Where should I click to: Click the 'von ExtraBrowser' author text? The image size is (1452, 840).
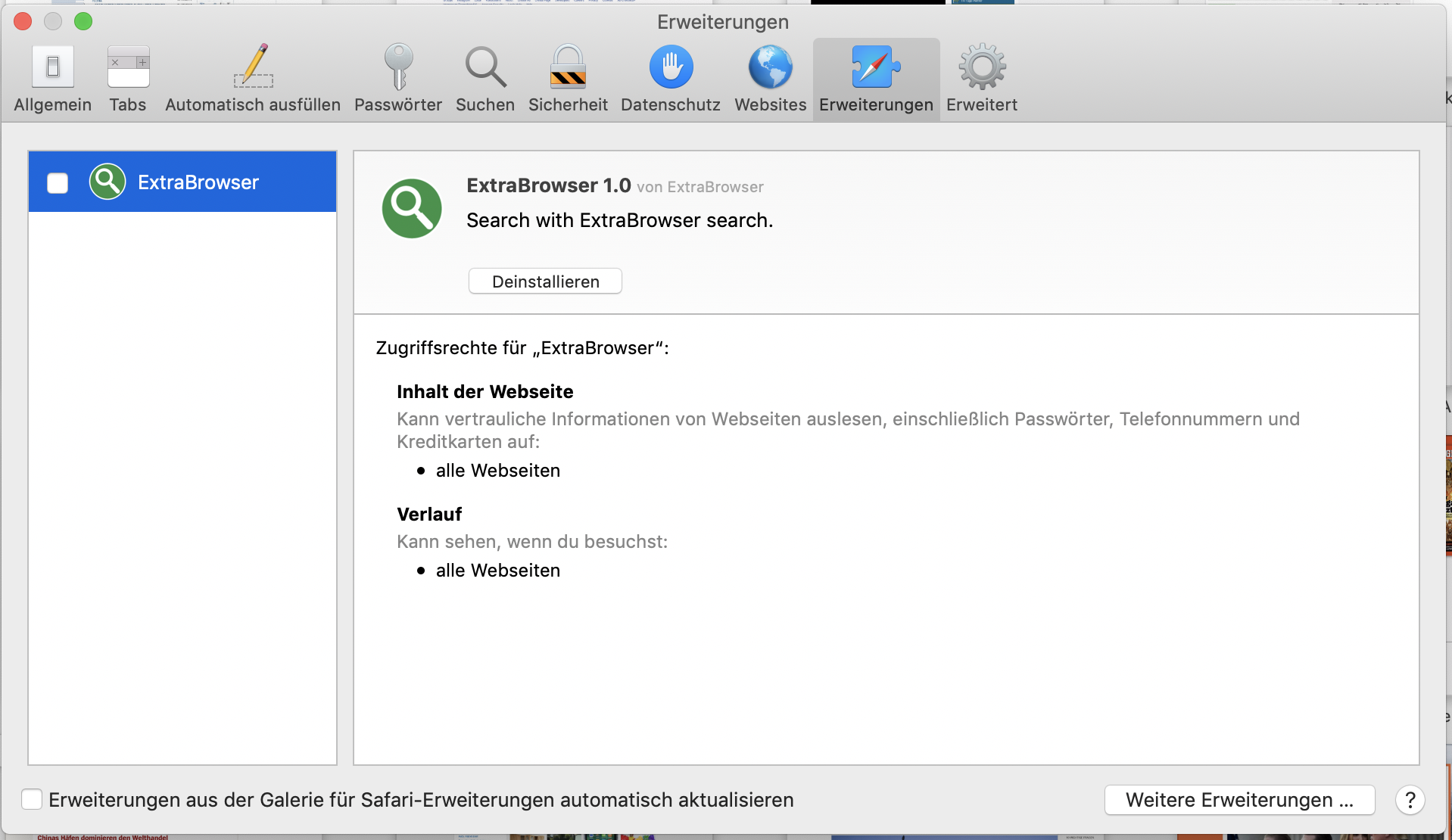(700, 187)
